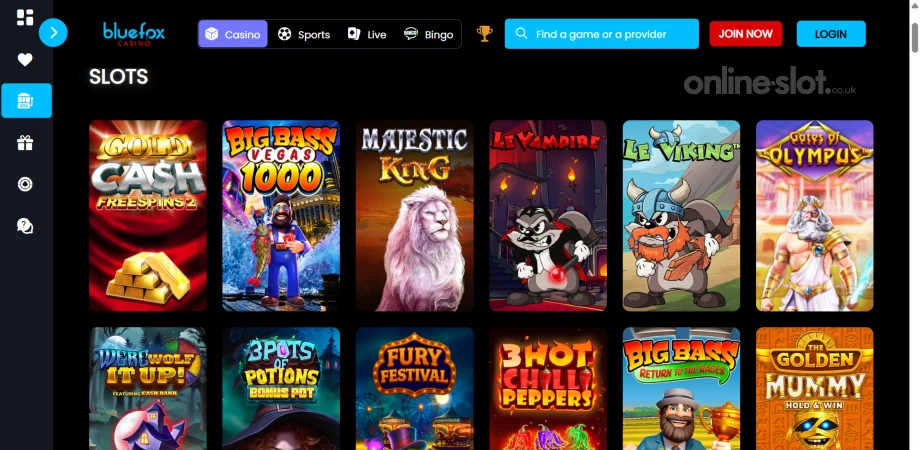Click the page vertical scrollbar
The width and height of the screenshot is (920, 450).
915,38
